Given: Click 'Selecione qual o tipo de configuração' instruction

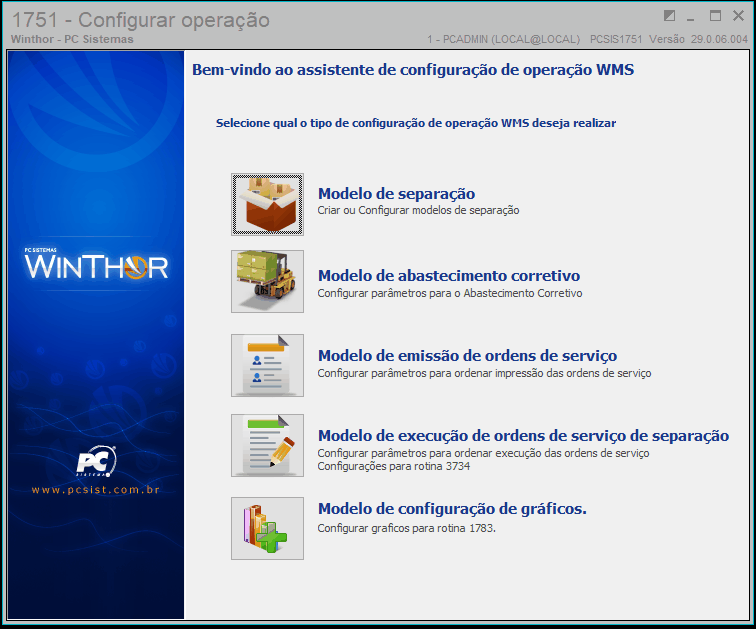Looking at the screenshot, I should [416, 123].
